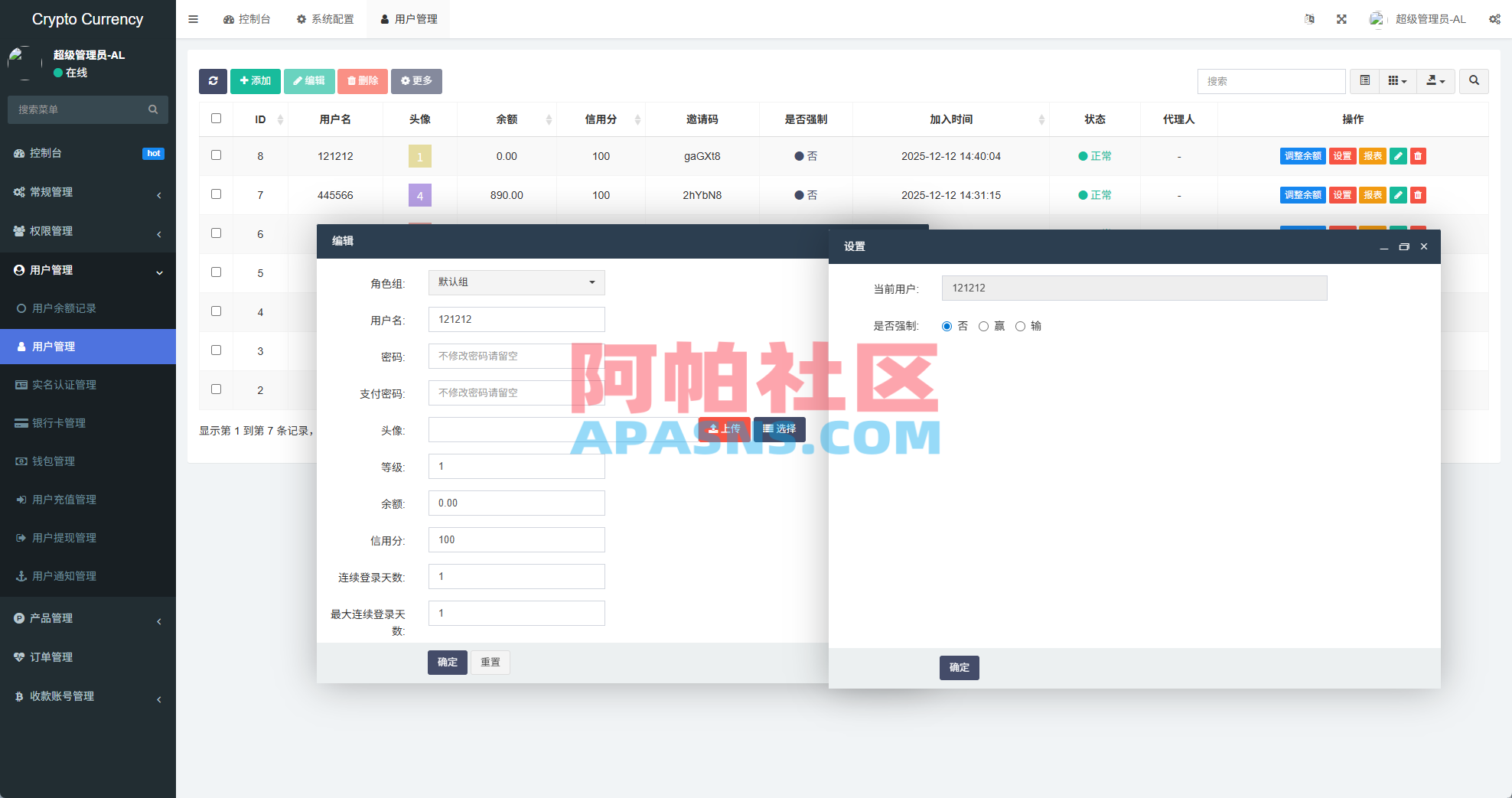Open the export dropdown button
1512x798 pixels.
click(1435, 81)
